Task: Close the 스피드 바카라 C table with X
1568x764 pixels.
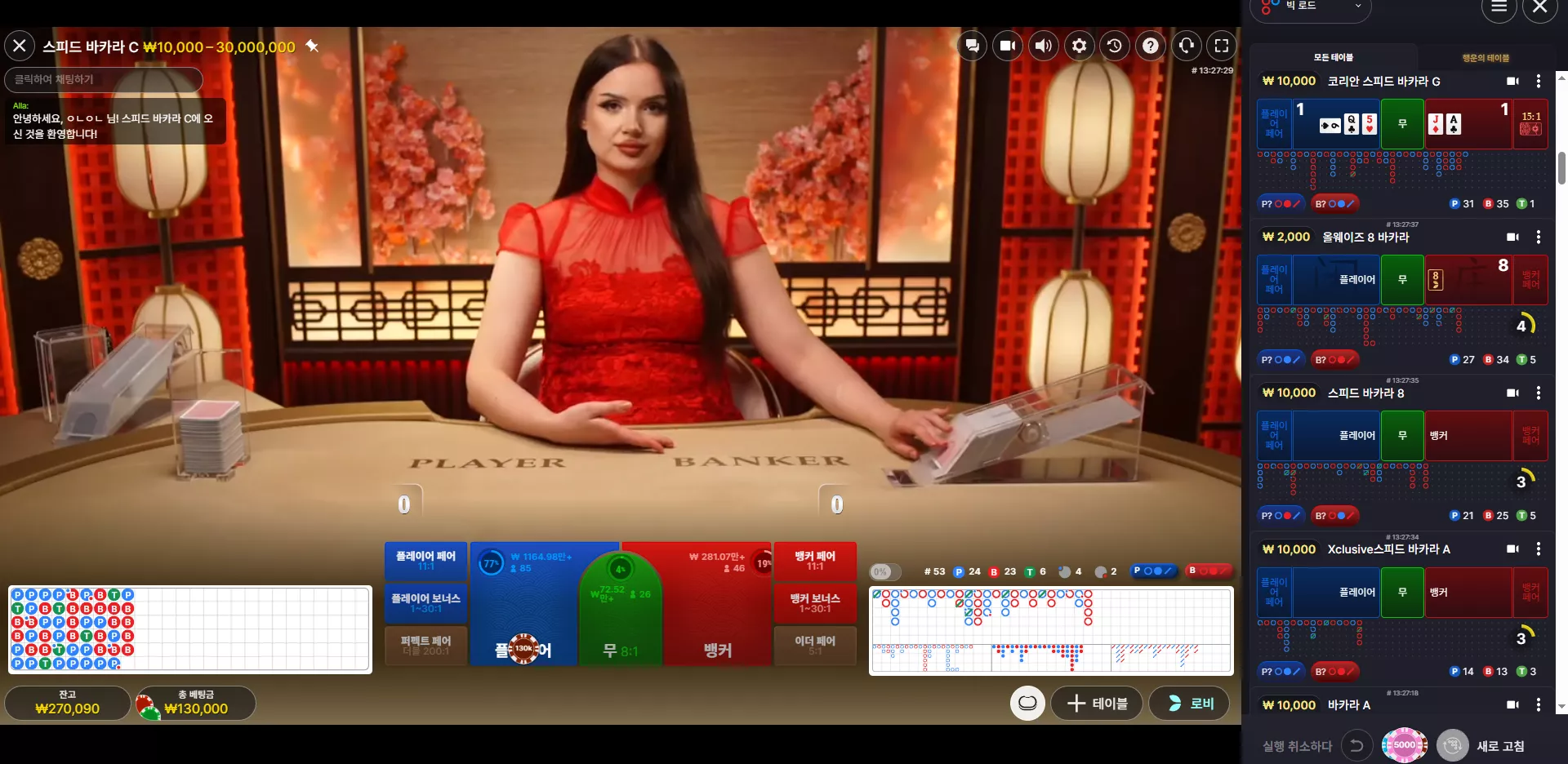Action: coord(20,46)
